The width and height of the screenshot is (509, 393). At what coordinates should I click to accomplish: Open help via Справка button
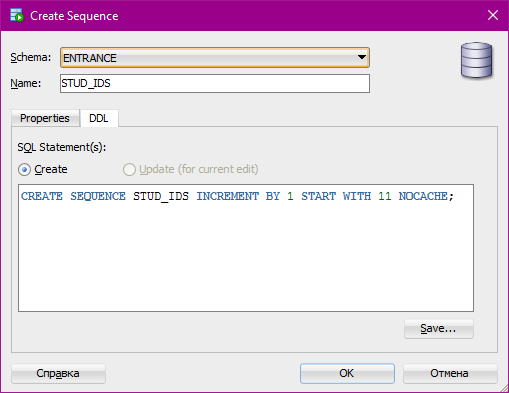point(58,373)
